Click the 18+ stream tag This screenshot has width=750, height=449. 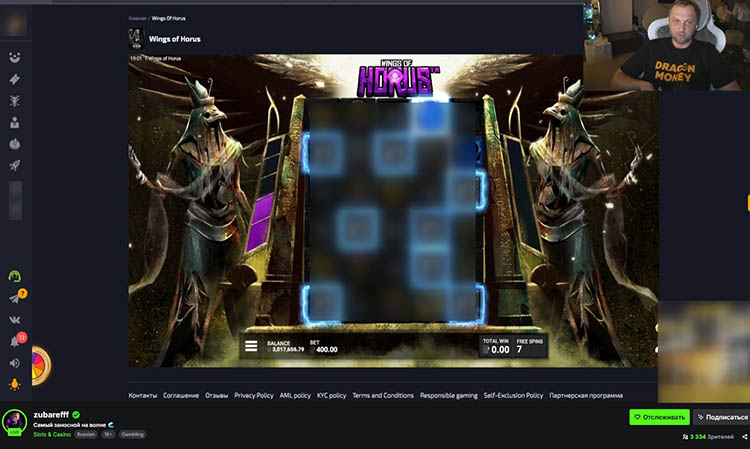pyautogui.click(x=108, y=435)
